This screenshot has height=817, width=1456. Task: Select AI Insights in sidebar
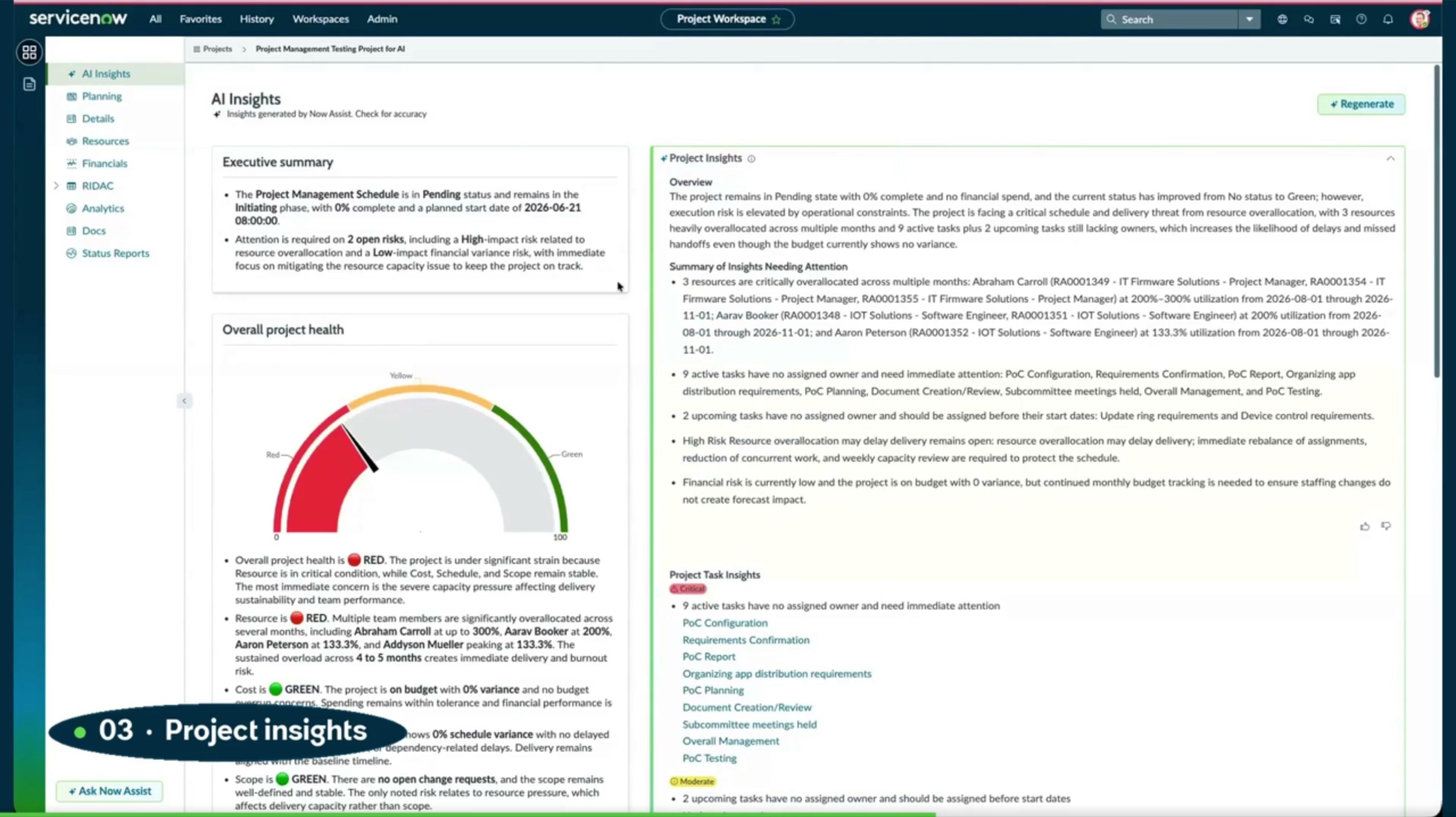115,74
